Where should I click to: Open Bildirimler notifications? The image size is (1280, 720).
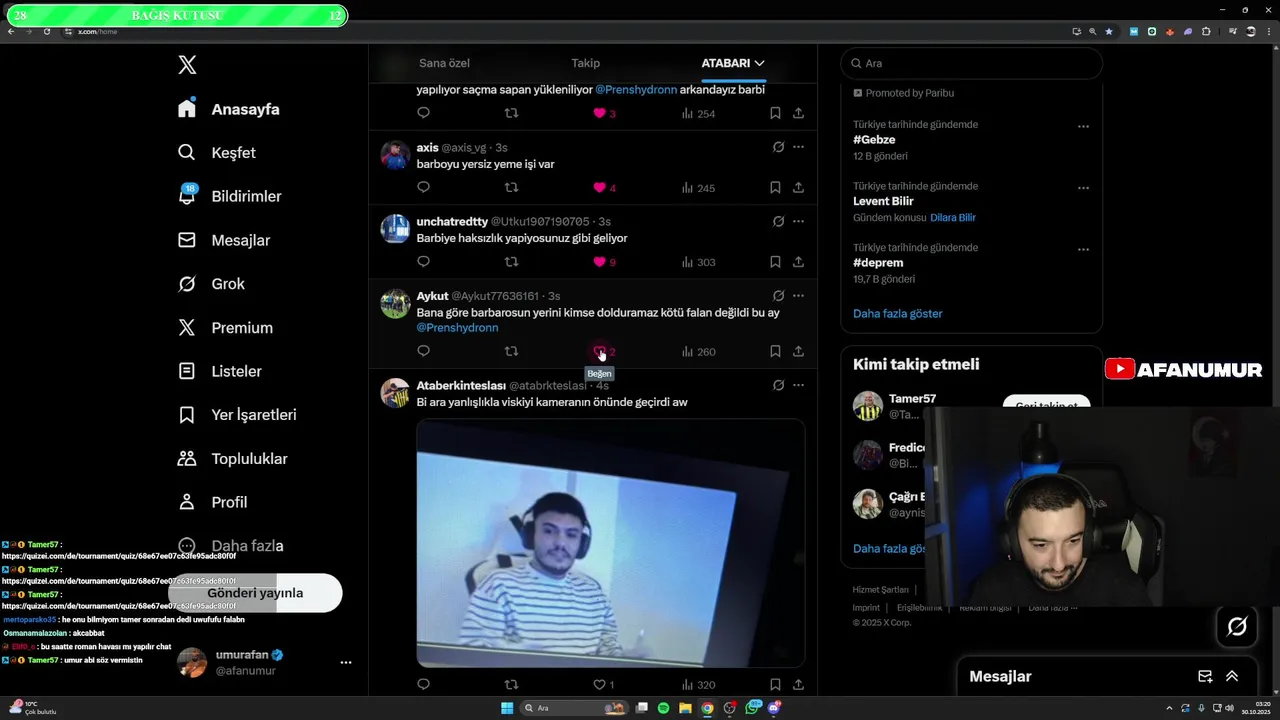click(x=229, y=196)
